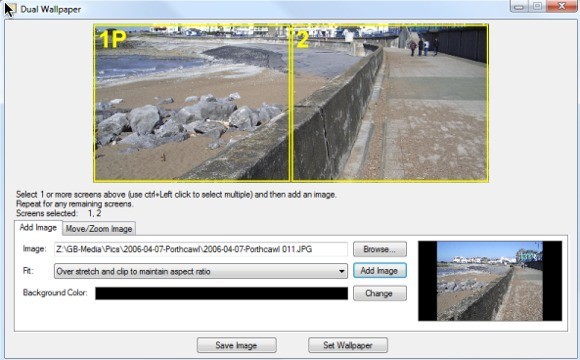Click the yellow divider between screens 1 and 2
This screenshot has height=360, width=580.
point(291,103)
